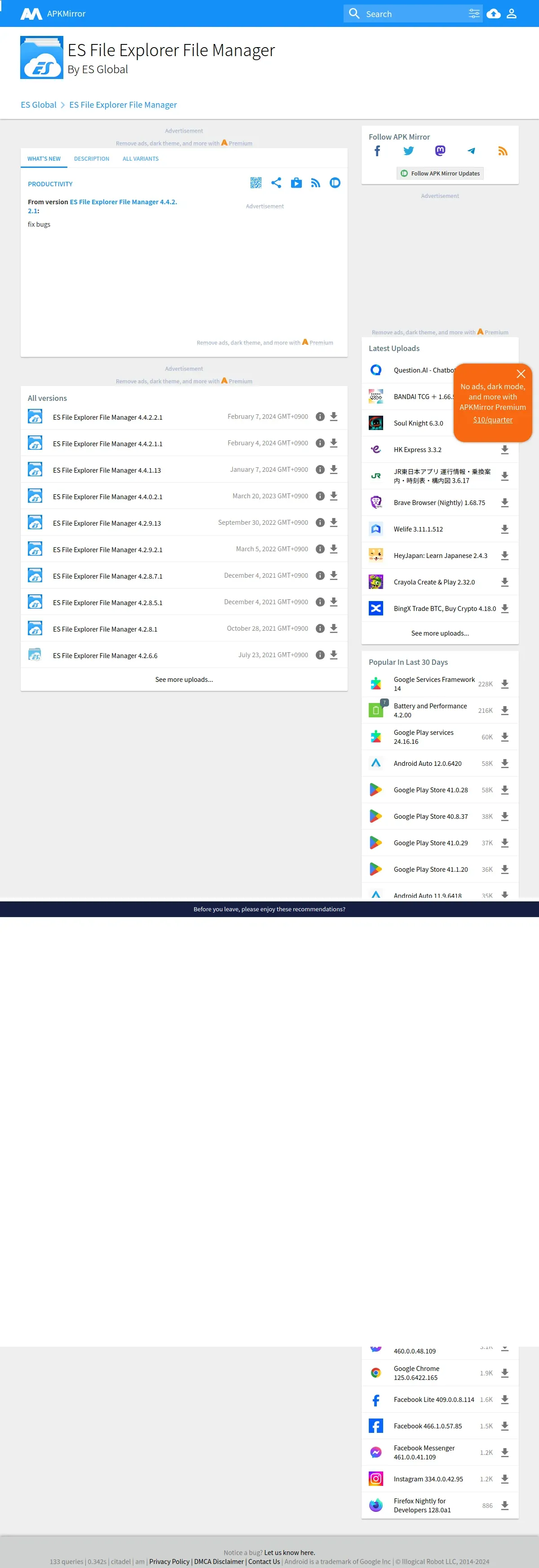Switch to the Description tab
Viewport: 539px width, 1568px height.
coord(92,159)
